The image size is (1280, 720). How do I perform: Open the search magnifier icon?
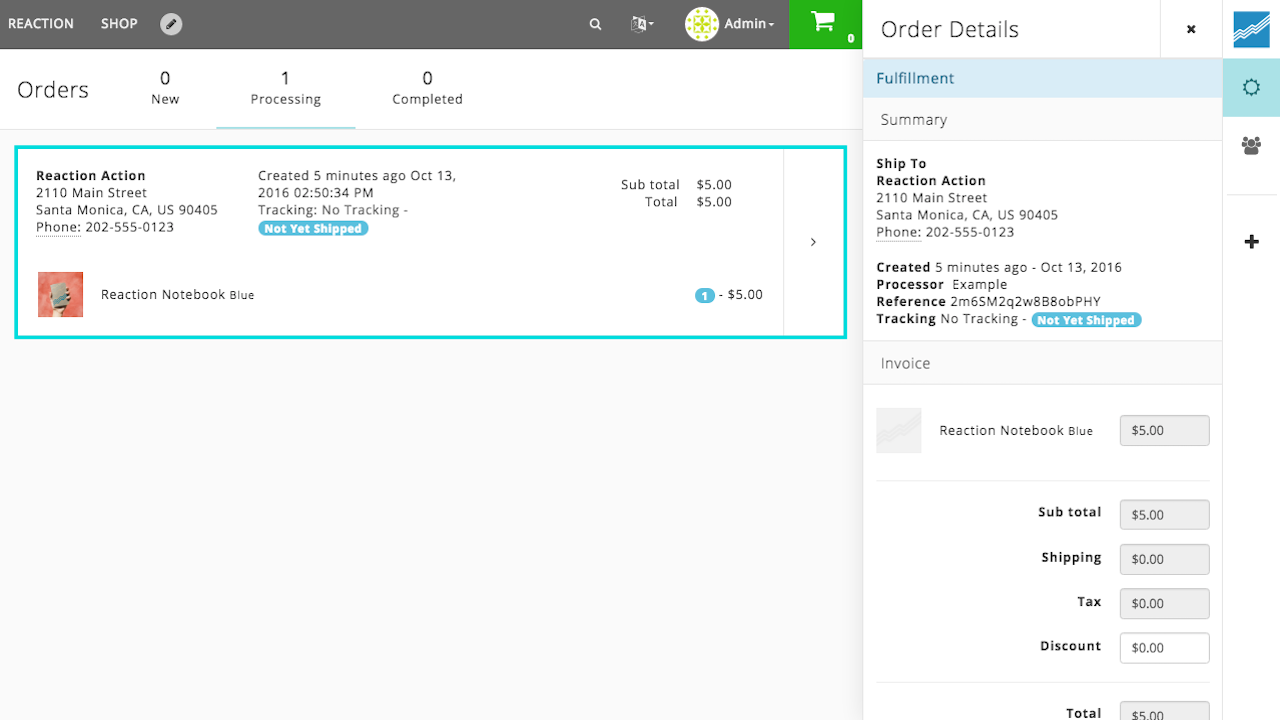pos(596,24)
